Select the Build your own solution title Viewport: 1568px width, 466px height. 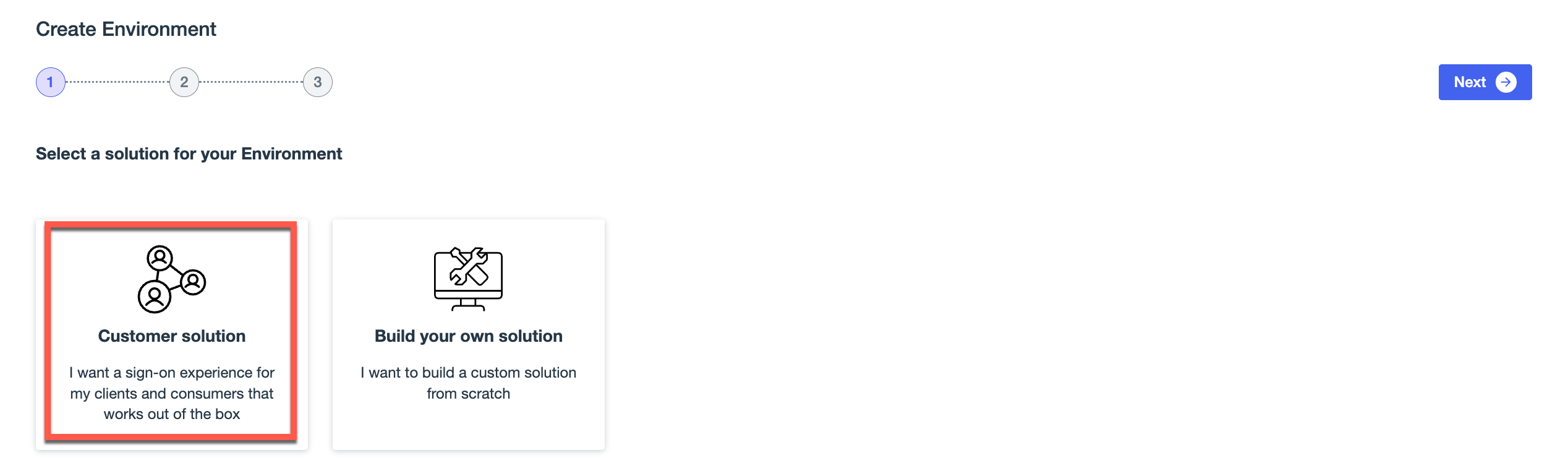pyautogui.click(x=469, y=336)
